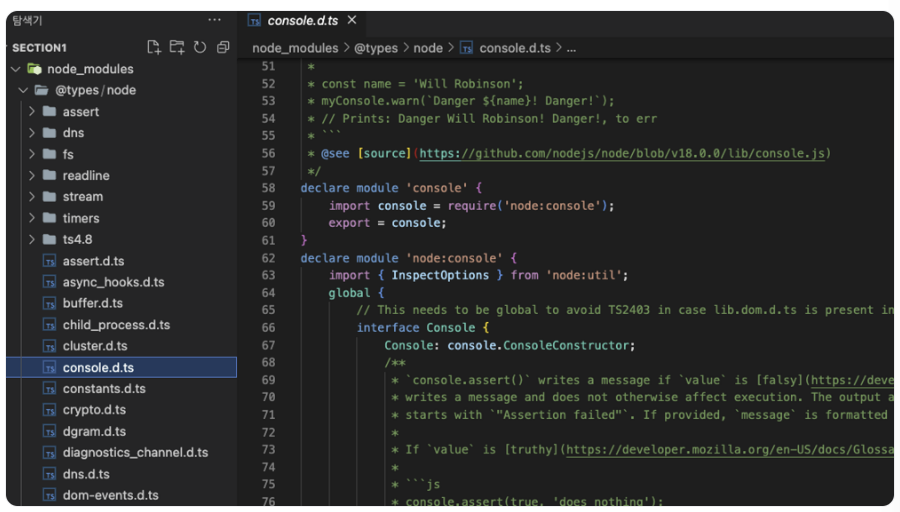The image size is (900, 512).
Task: Click the SECTION1 section header
Action: tap(40, 48)
